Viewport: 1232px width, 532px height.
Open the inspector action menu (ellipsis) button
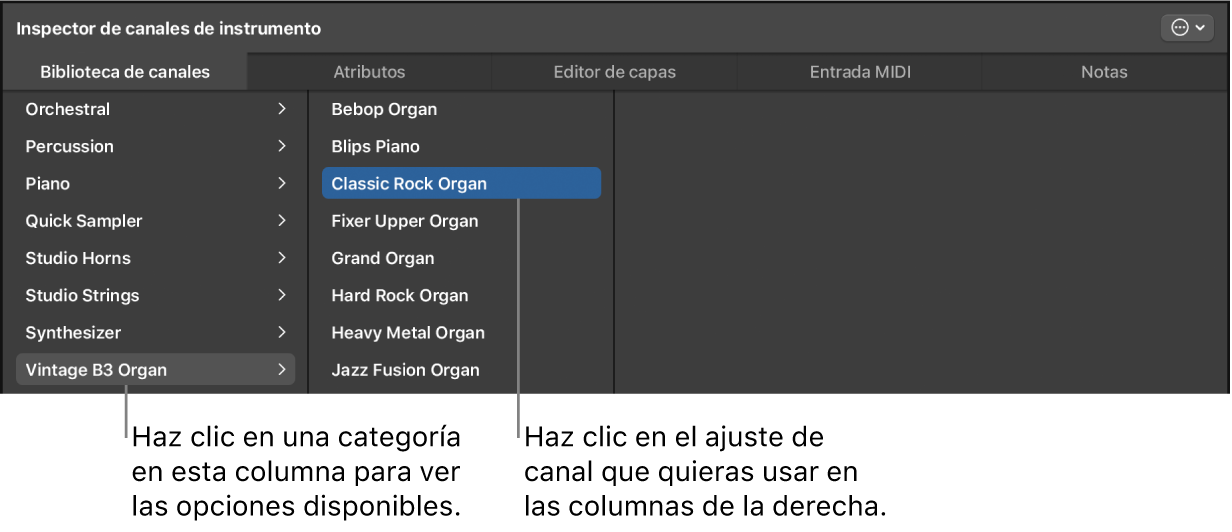click(x=1187, y=29)
